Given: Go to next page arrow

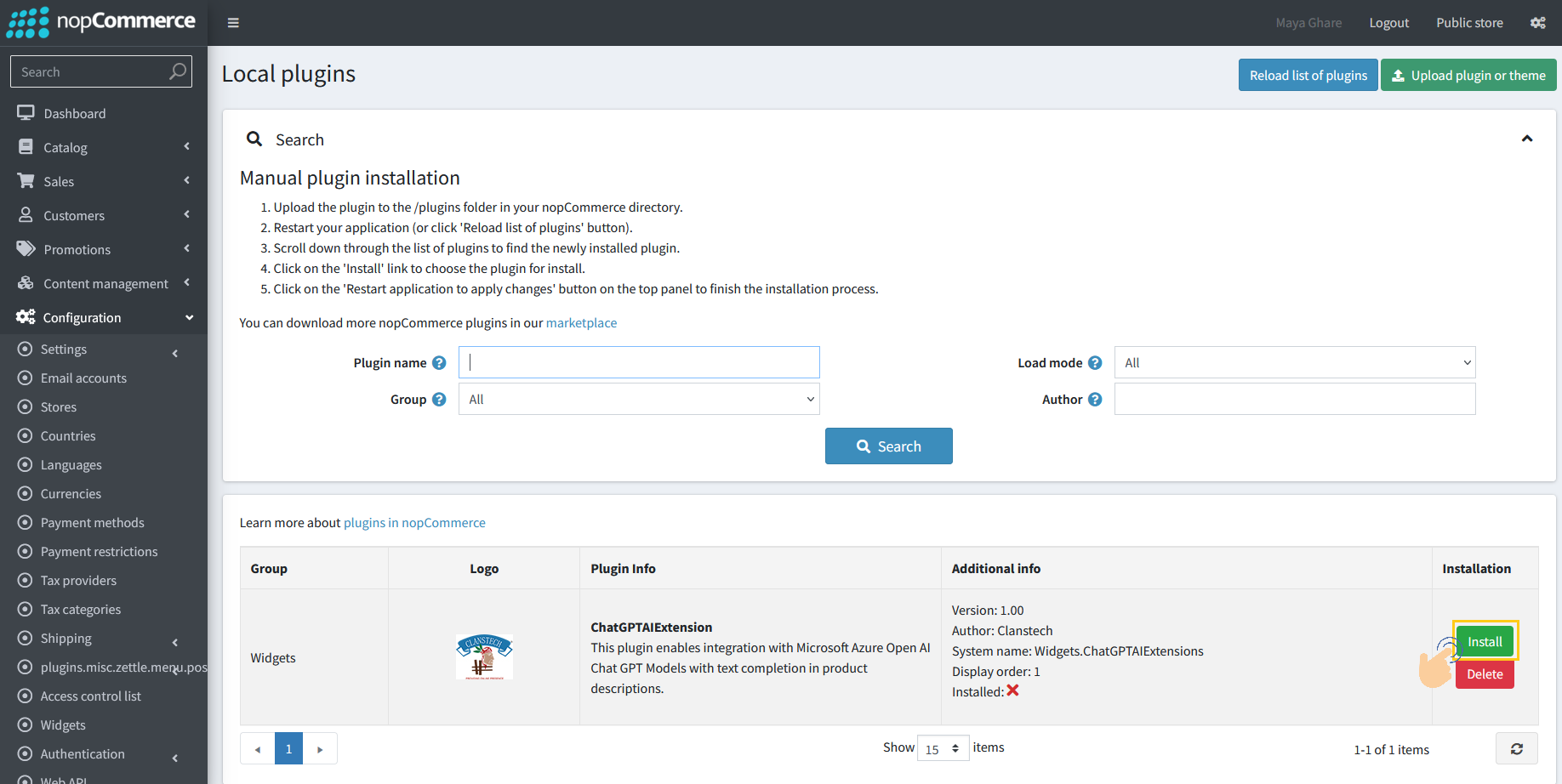Looking at the screenshot, I should [x=320, y=749].
